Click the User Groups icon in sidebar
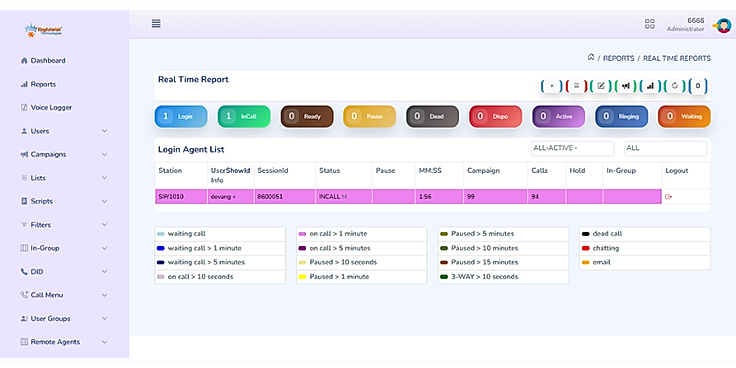The image size is (736, 368). [24, 318]
